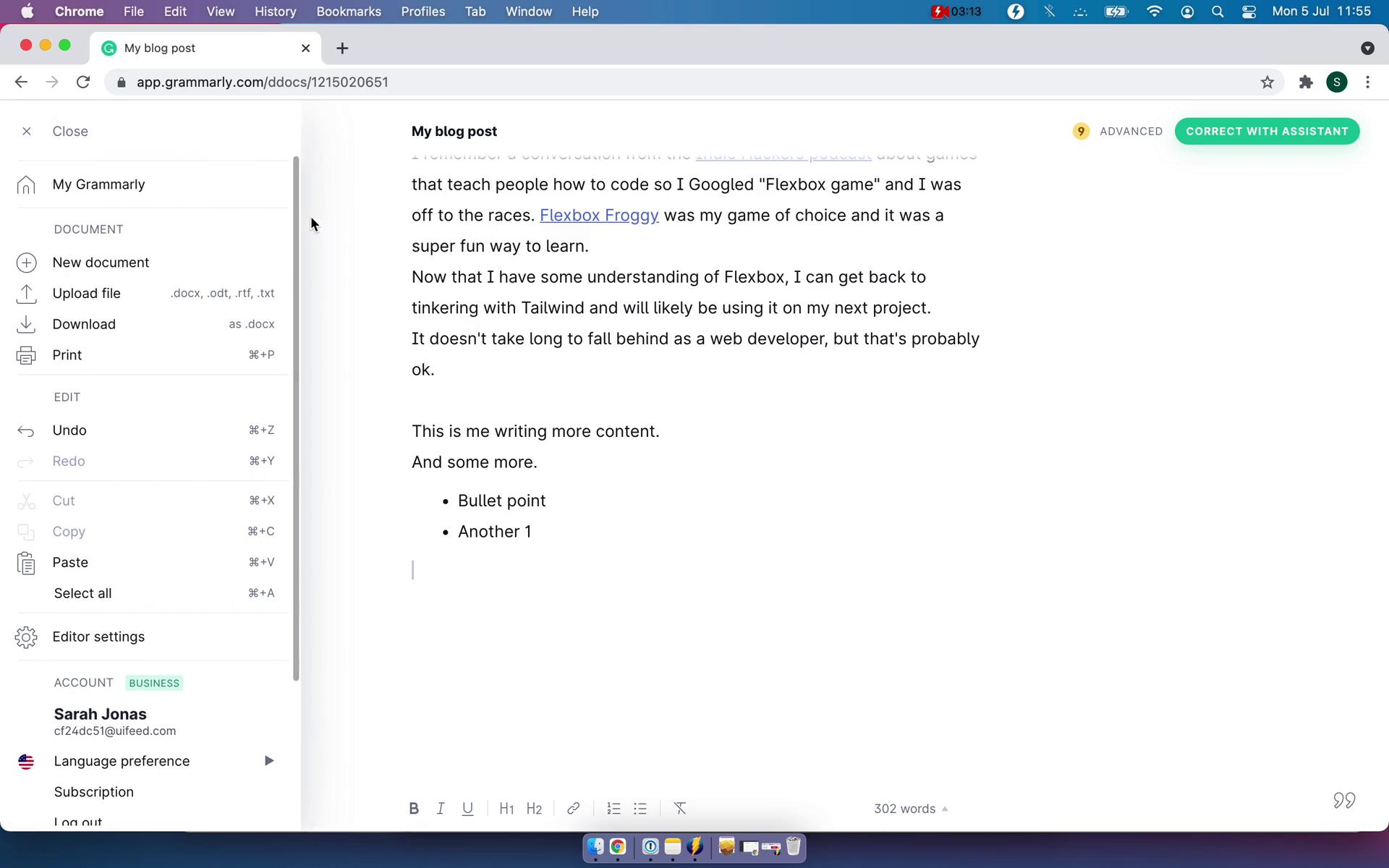The image size is (1389, 868).
Task: Open macOS Control Center
Action: (x=1249, y=12)
